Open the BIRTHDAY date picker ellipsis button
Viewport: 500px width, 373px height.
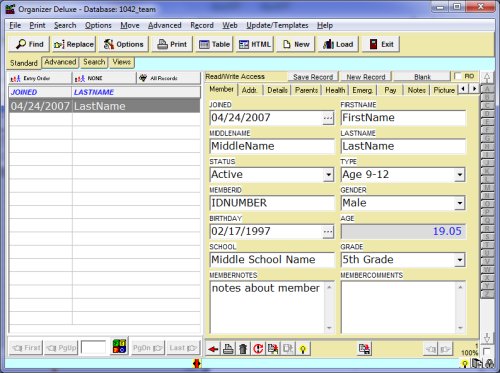(328, 232)
